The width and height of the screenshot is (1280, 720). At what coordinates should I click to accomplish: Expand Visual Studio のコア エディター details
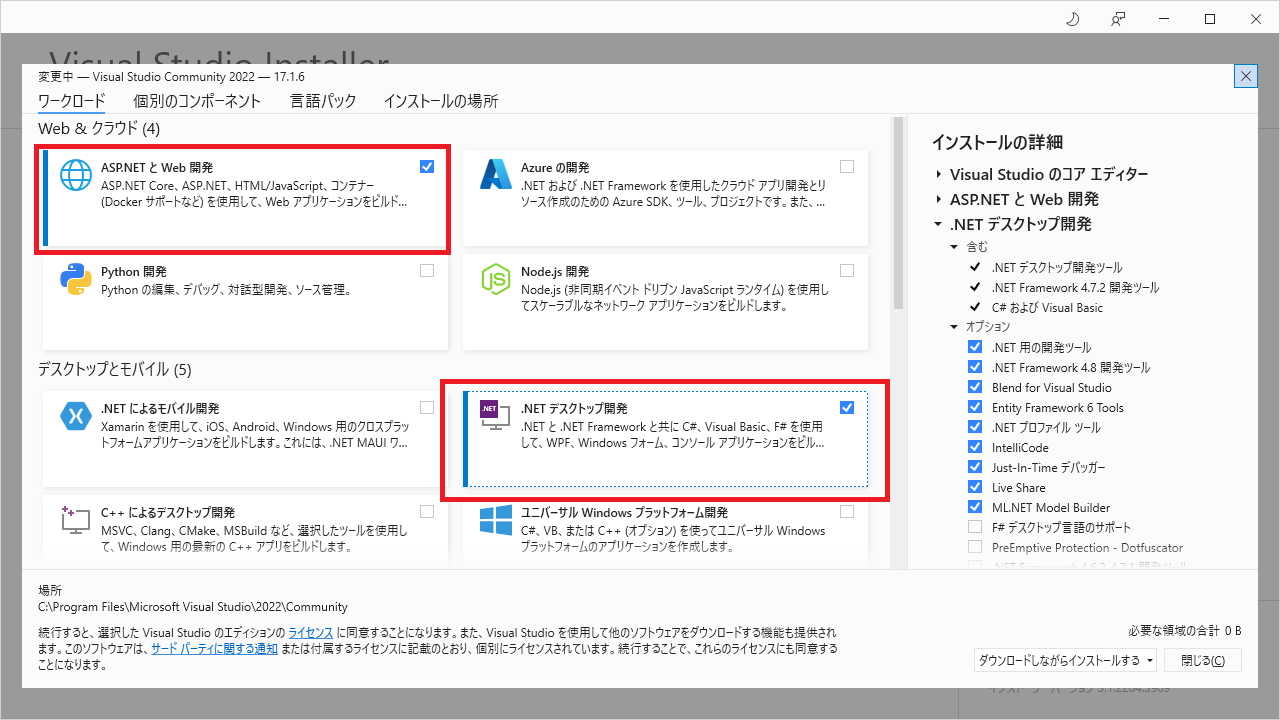click(x=939, y=174)
